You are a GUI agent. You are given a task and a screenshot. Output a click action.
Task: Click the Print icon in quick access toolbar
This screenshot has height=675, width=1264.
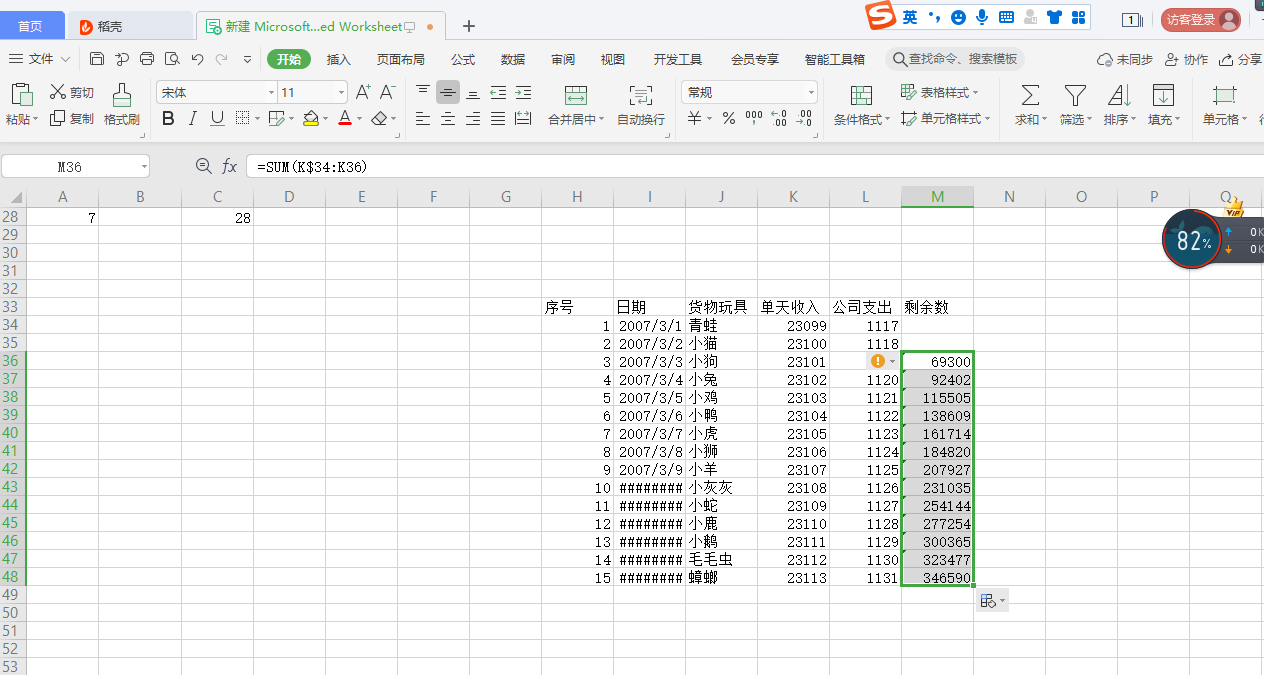(147, 59)
